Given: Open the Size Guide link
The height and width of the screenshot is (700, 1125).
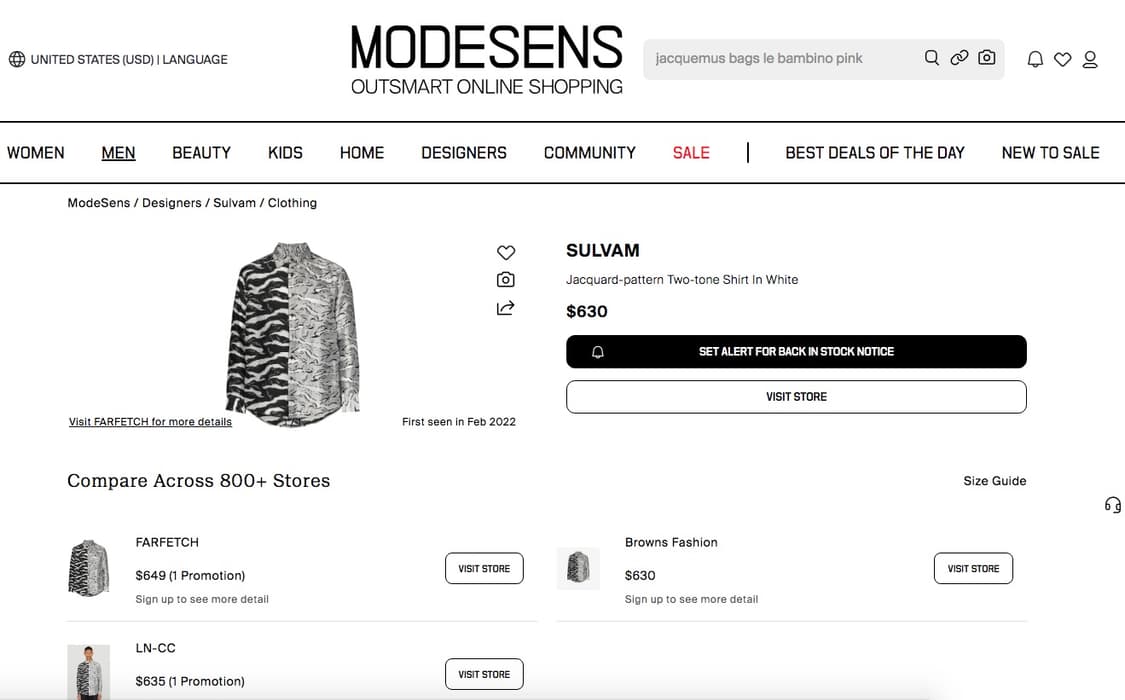Looking at the screenshot, I should tap(994, 481).
